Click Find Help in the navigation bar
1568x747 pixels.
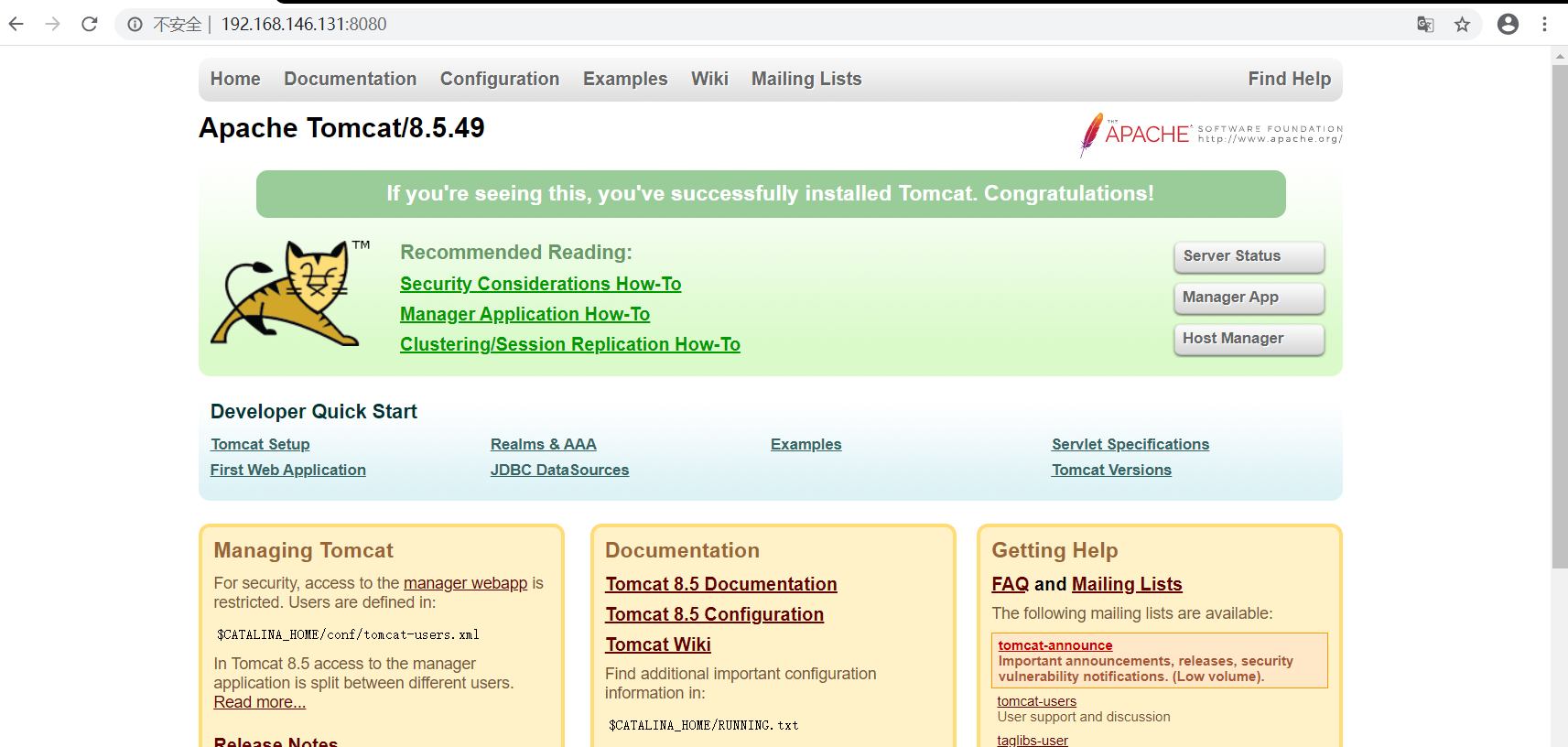tap(1289, 79)
